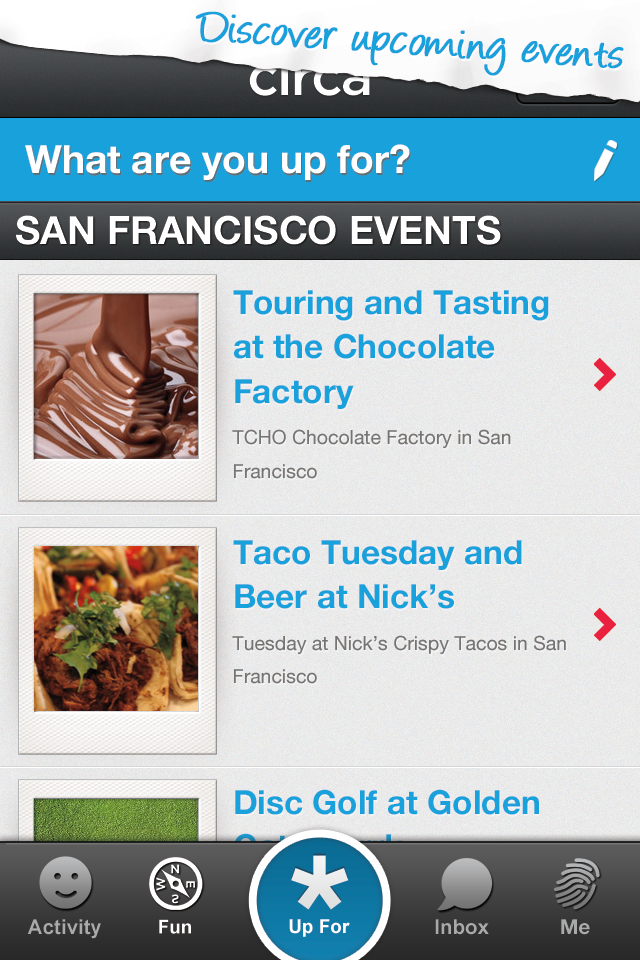This screenshot has width=640, height=960.
Task: Tap the Nick's Crispy Tacos location text
Action: click(399, 660)
